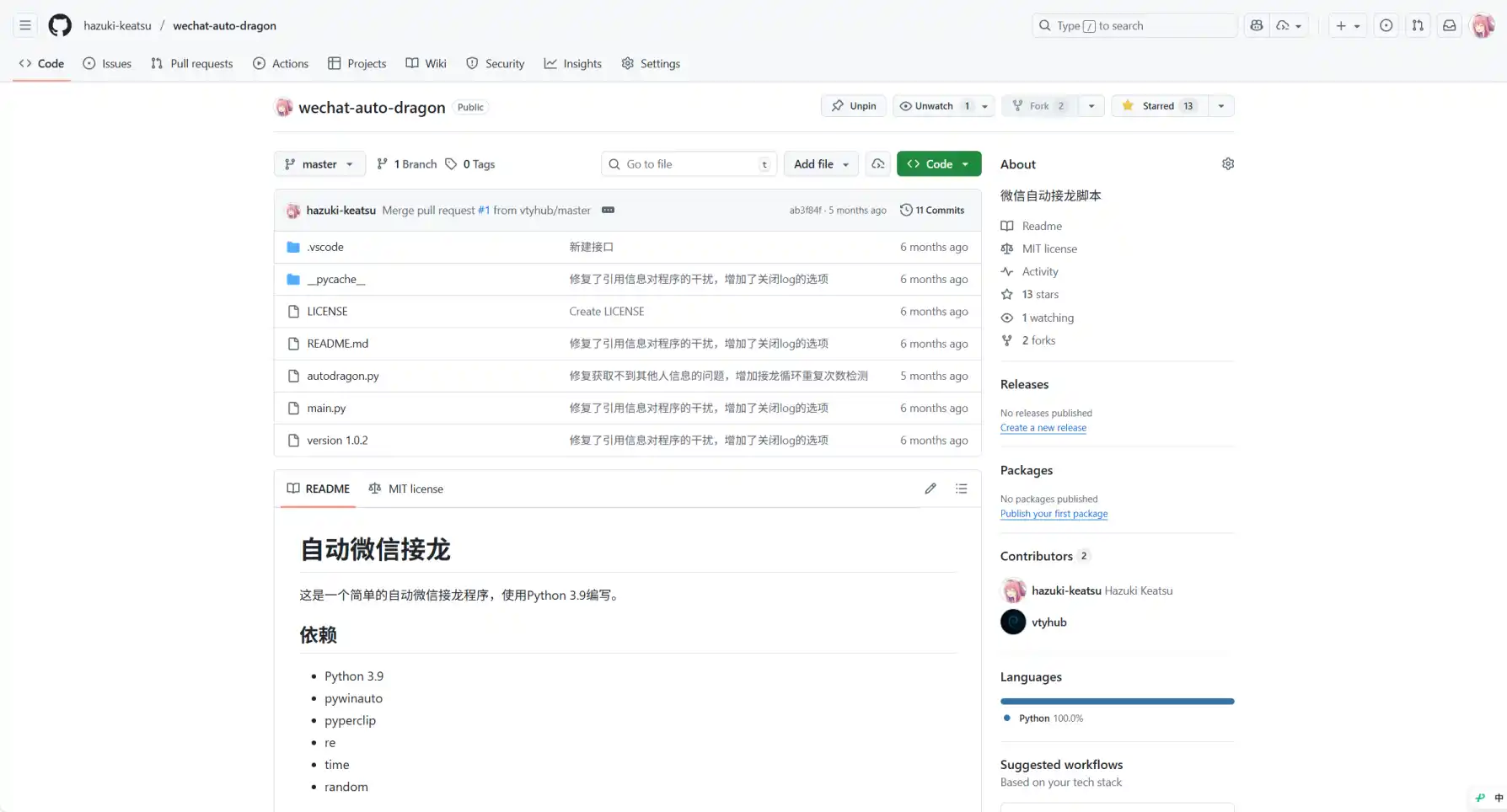The image size is (1507, 812).
Task: Edit the README with the pencil icon
Action: pos(930,489)
